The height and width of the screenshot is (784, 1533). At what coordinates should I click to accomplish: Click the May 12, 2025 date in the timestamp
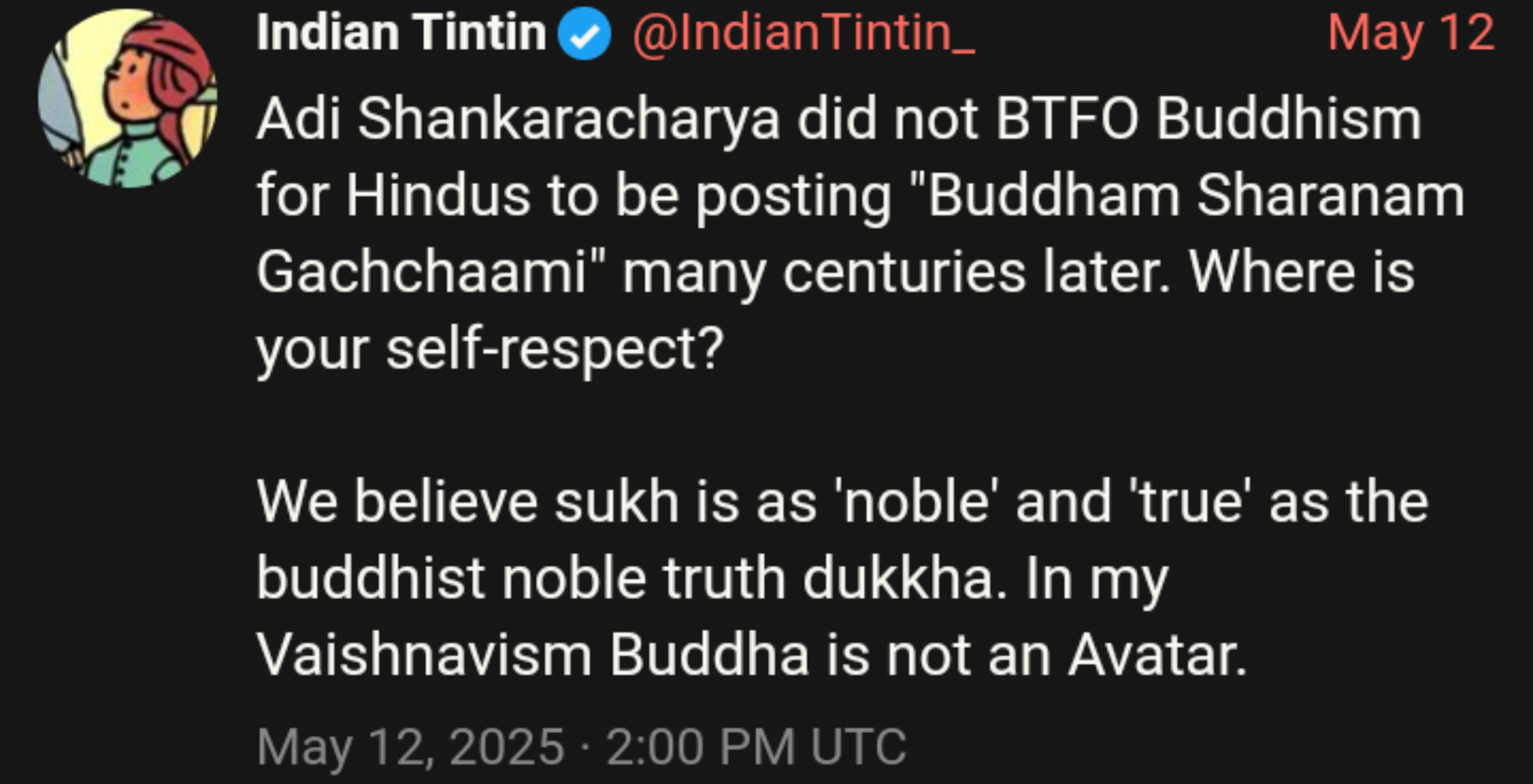(410, 747)
